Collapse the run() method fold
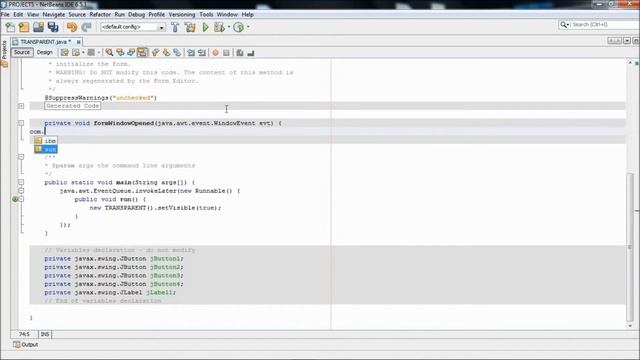This screenshot has width=640, height=360. point(21,199)
